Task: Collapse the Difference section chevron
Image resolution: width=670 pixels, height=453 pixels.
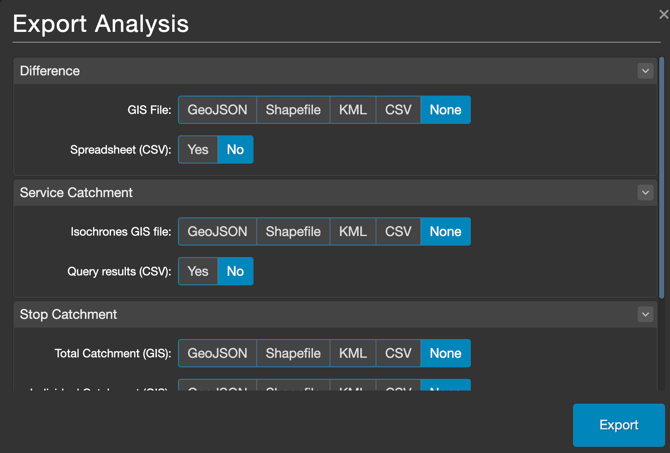Action: [645, 71]
